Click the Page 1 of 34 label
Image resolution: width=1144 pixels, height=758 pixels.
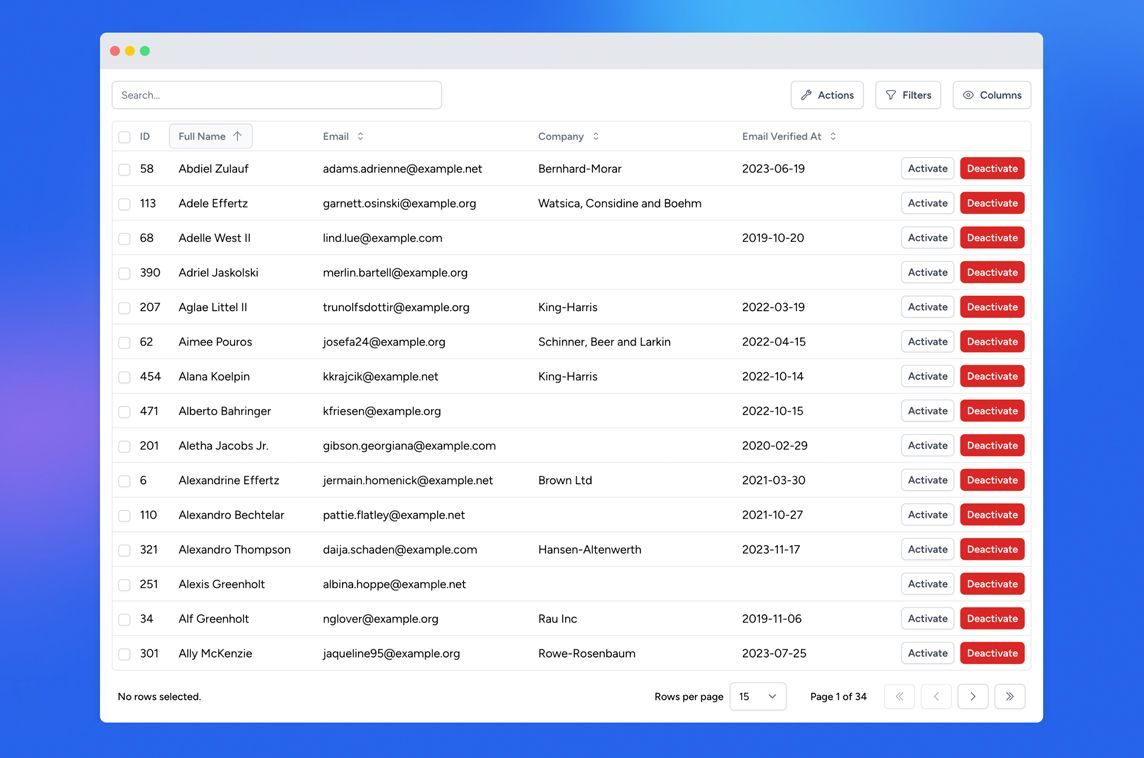pos(838,697)
